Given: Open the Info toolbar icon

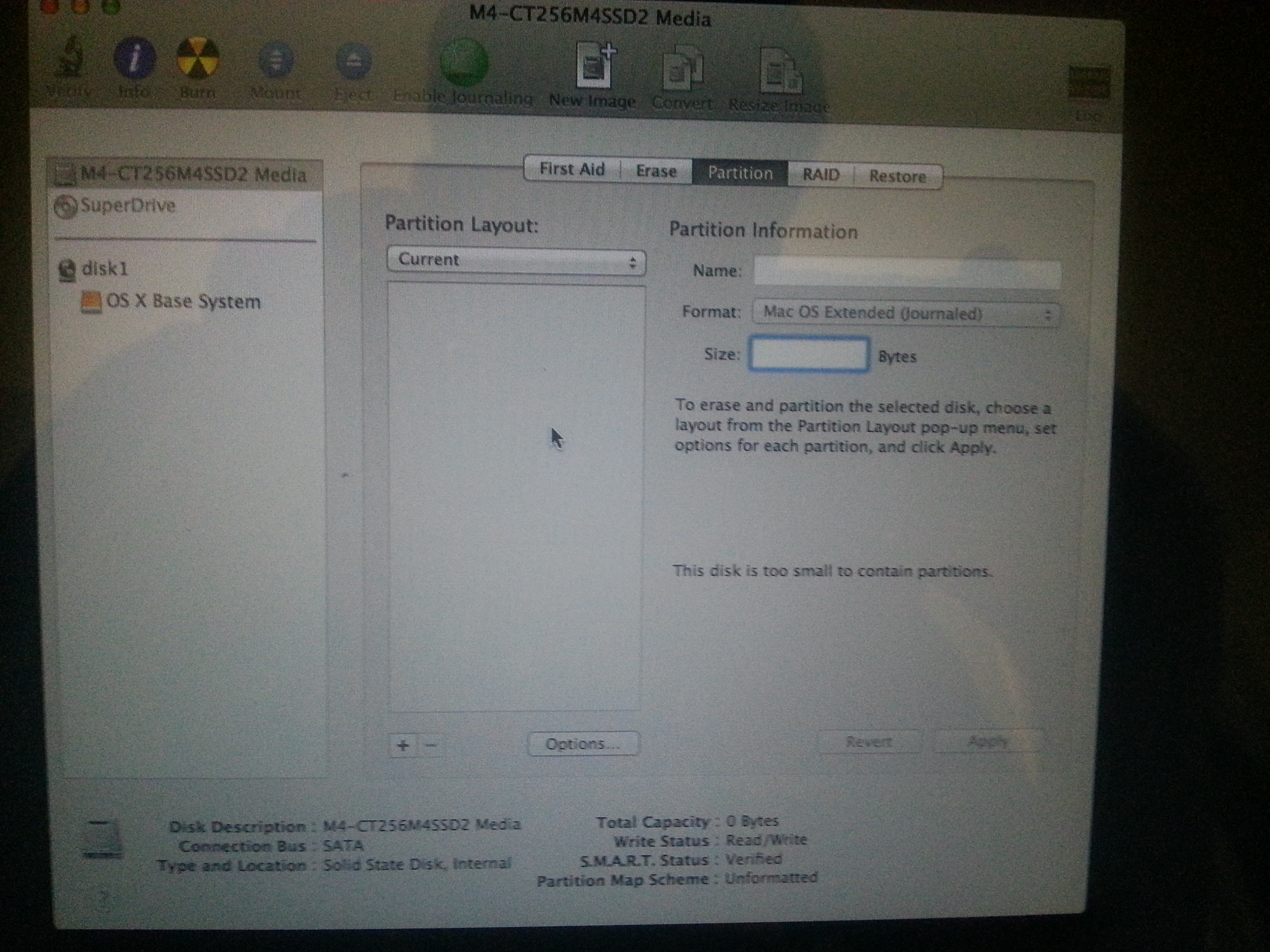Looking at the screenshot, I should [134, 58].
